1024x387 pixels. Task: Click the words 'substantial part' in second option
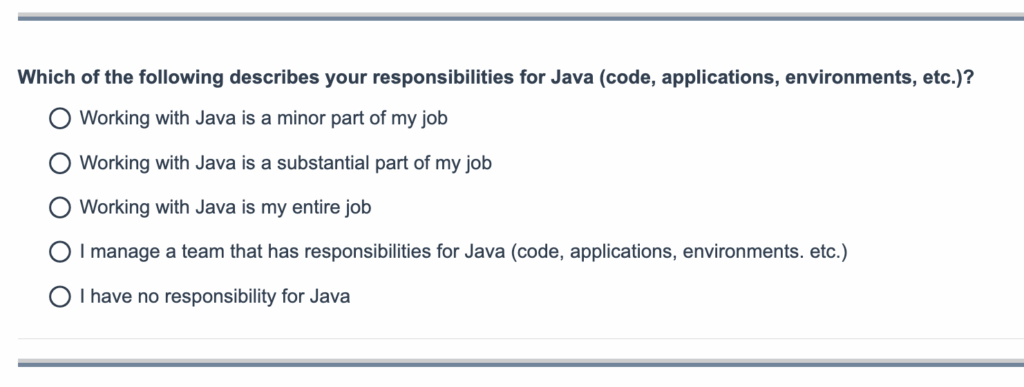tap(343, 163)
